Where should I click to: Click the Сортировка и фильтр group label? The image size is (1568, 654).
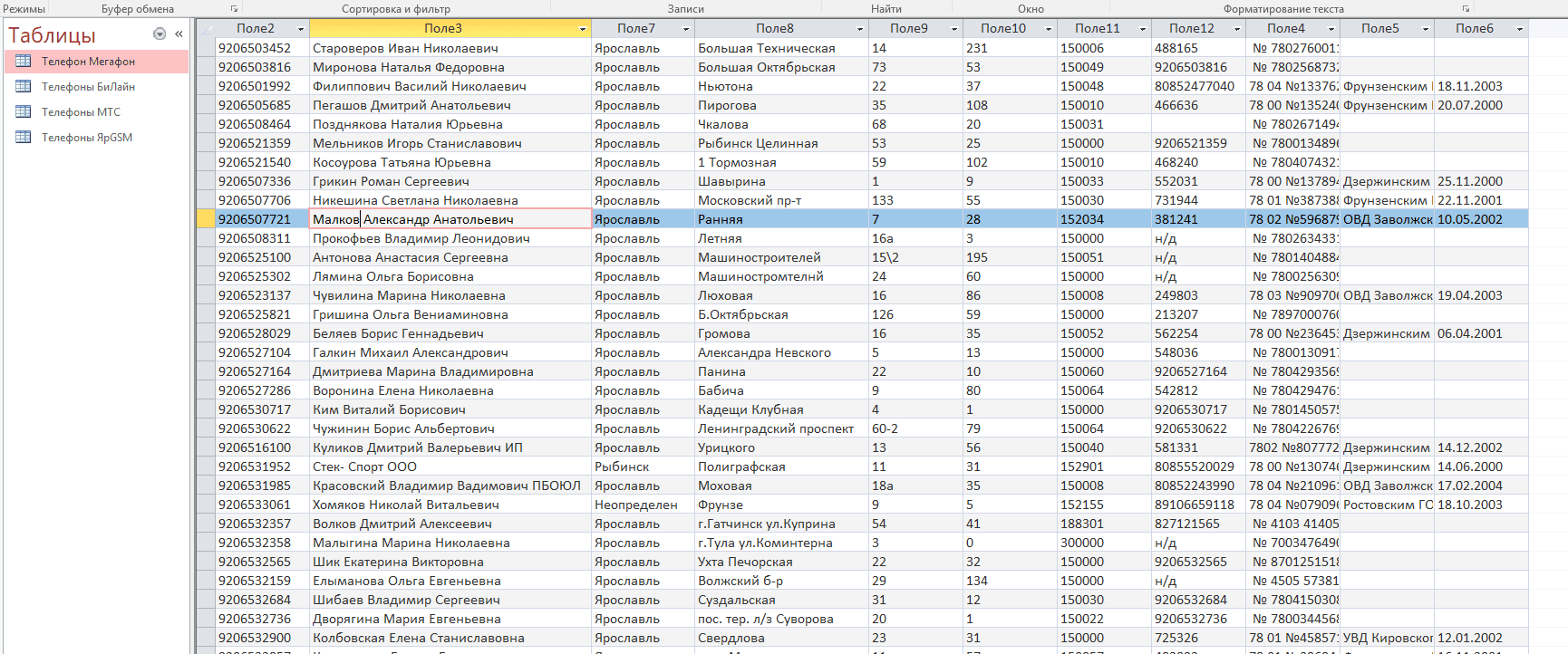point(396,9)
